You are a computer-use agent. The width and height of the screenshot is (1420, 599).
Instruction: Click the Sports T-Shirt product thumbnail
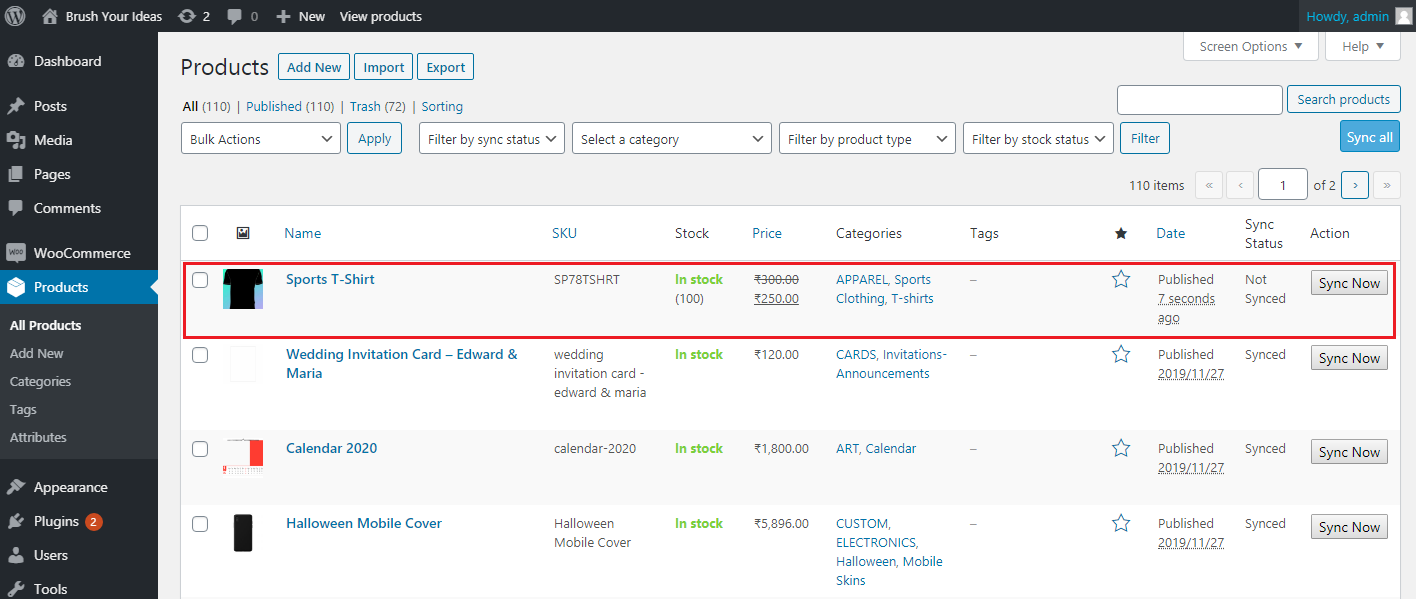pos(243,288)
